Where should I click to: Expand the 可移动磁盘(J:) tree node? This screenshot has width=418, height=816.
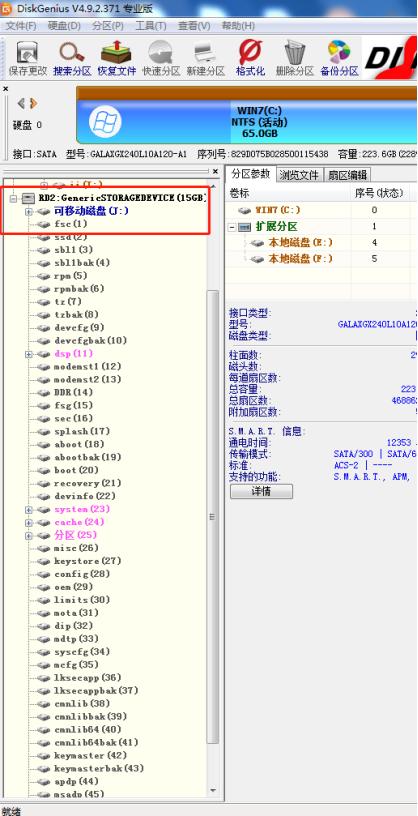[29, 211]
